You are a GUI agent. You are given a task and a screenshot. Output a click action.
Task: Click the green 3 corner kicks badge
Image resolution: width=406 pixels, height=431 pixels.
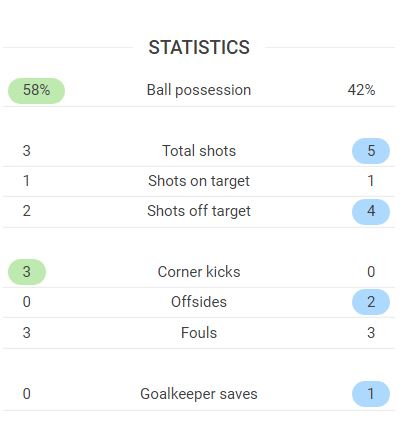pos(27,272)
